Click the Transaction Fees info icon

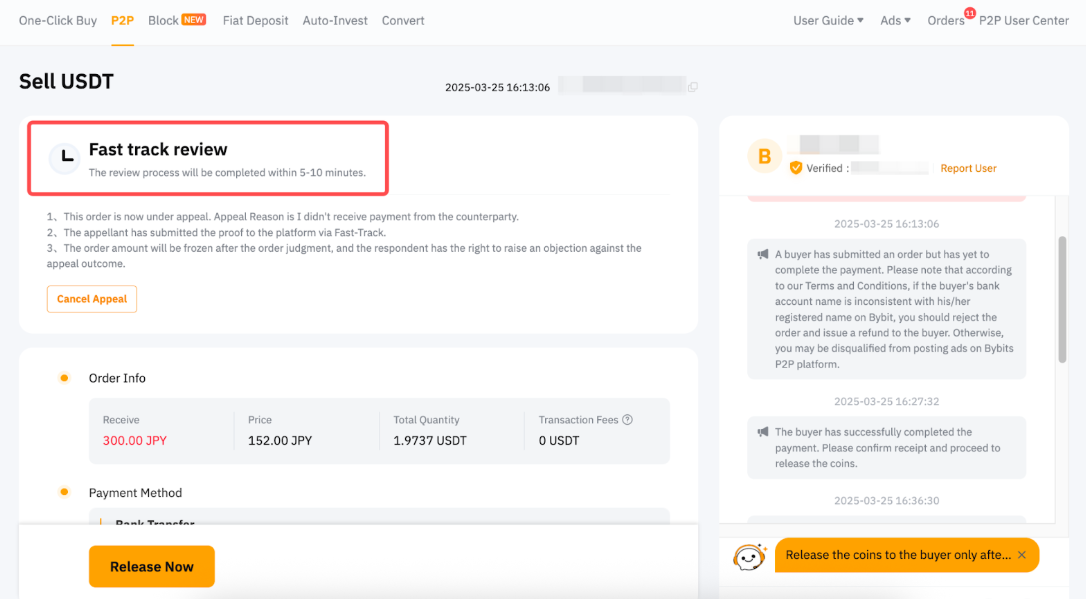coord(628,420)
